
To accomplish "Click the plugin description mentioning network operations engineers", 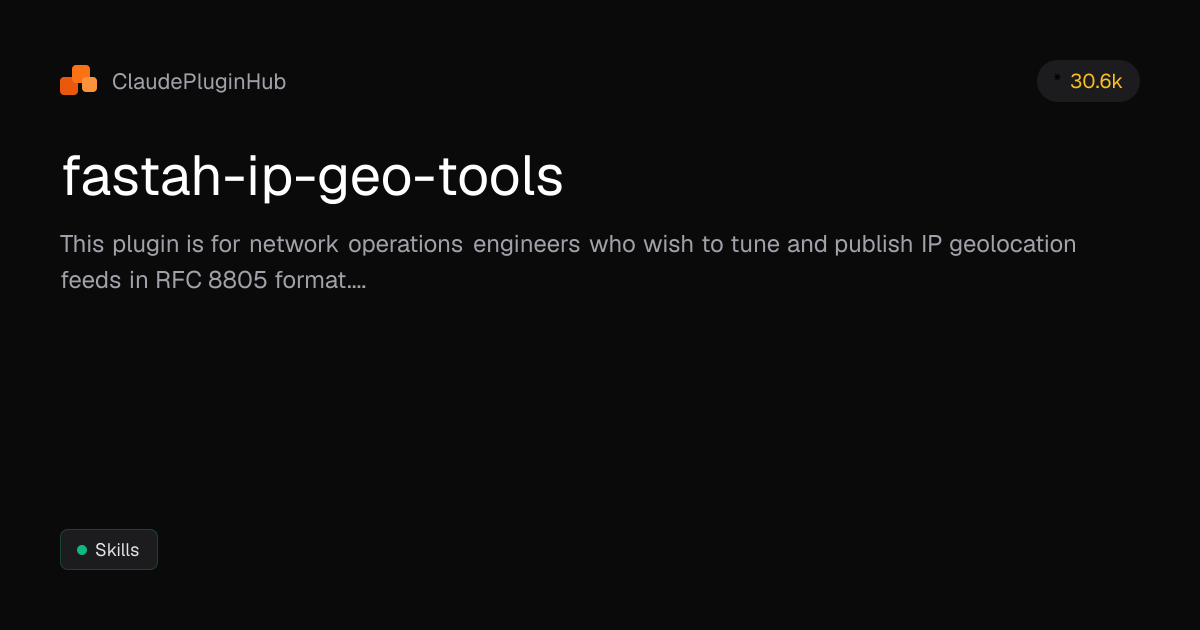I will 568,262.
